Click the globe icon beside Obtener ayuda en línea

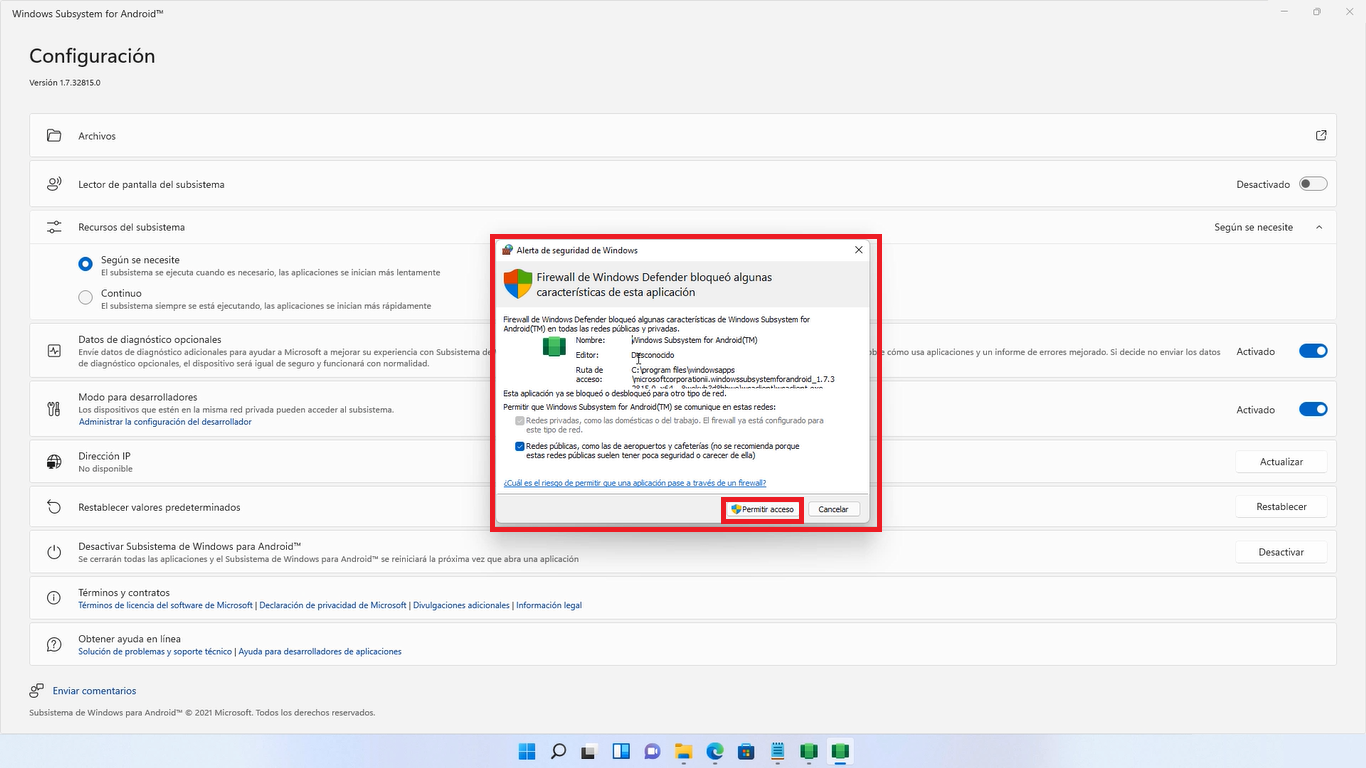[54, 644]
